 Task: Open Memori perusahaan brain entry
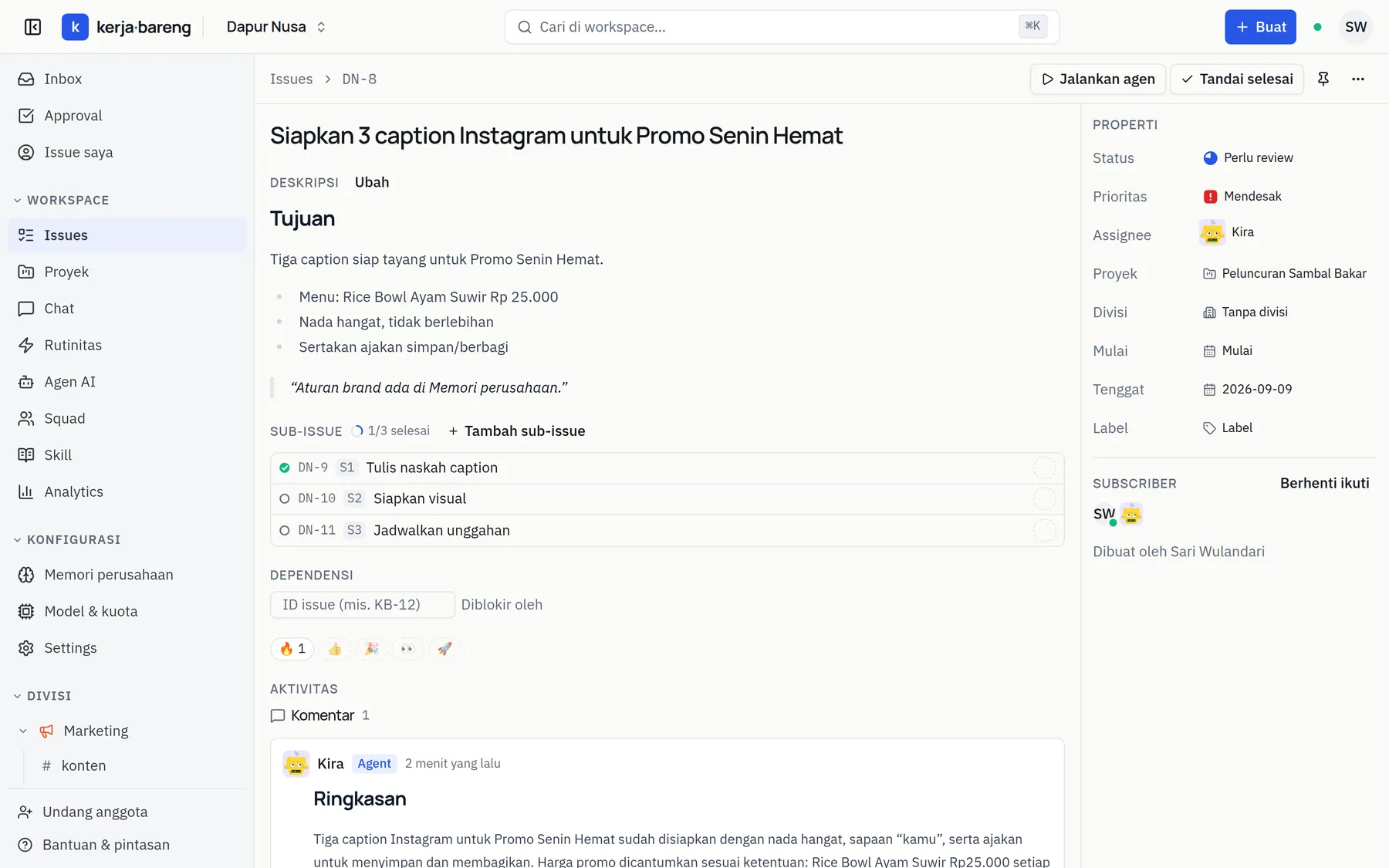127,575
